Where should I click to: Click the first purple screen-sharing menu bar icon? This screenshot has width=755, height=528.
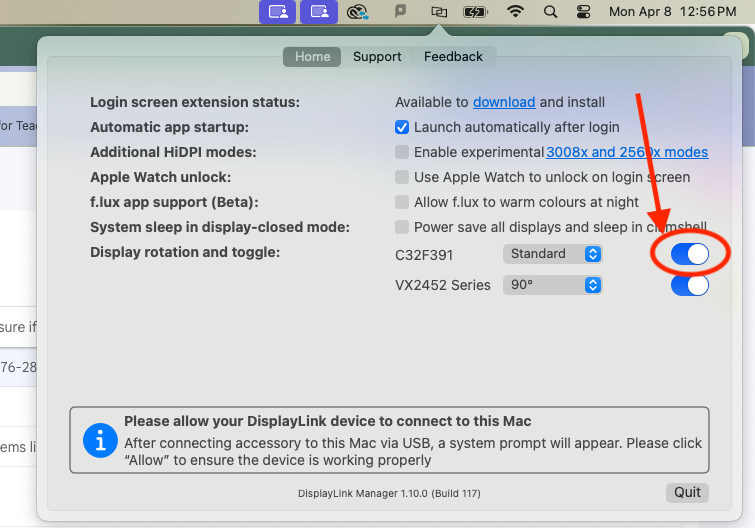click(x=277, y=12)
